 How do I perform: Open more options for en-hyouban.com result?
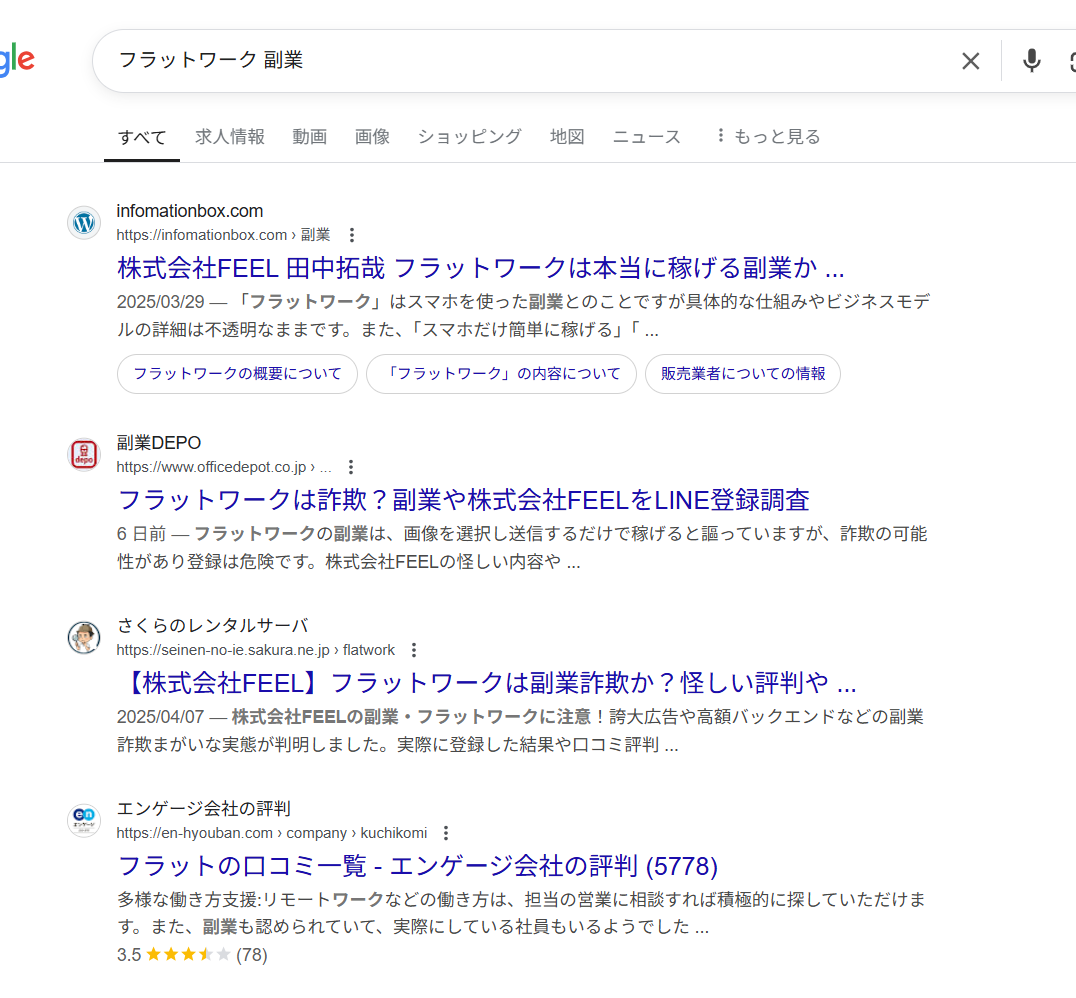tap(446, 833)
